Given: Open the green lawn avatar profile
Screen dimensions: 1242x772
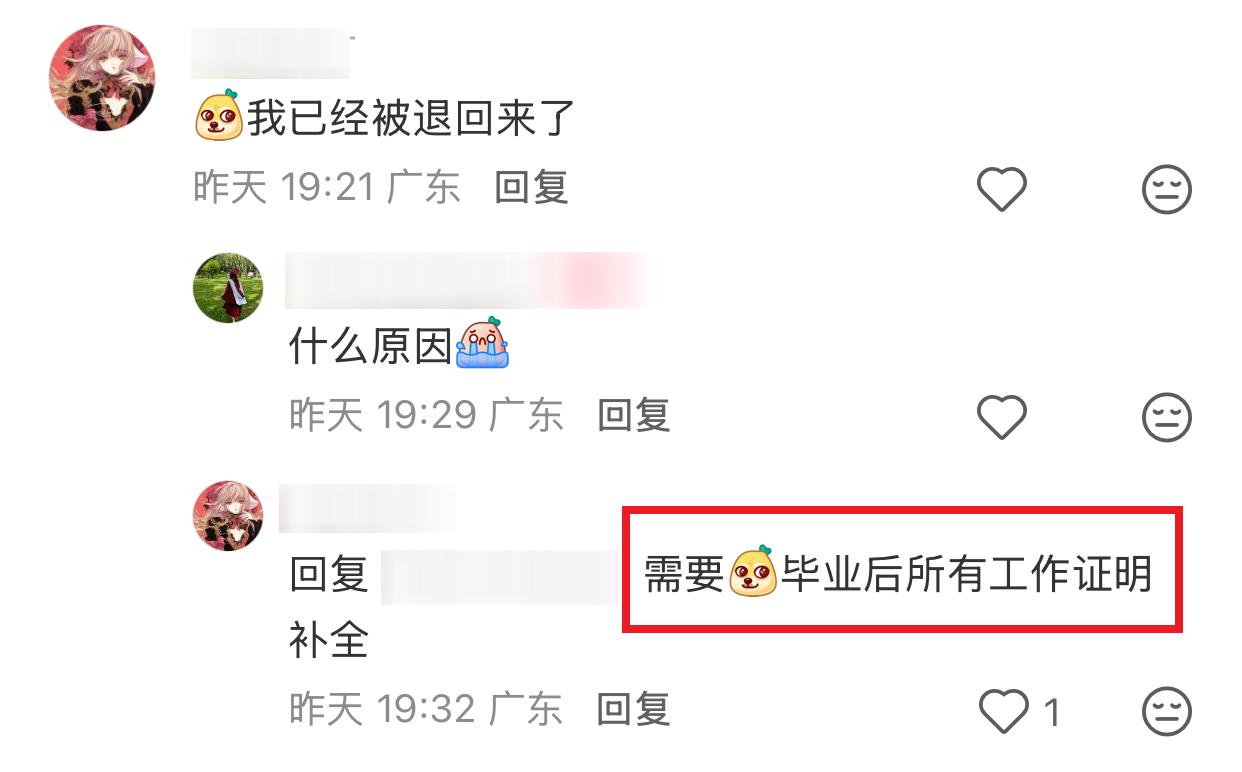Looking at the screenshot, I should point(228,287).
